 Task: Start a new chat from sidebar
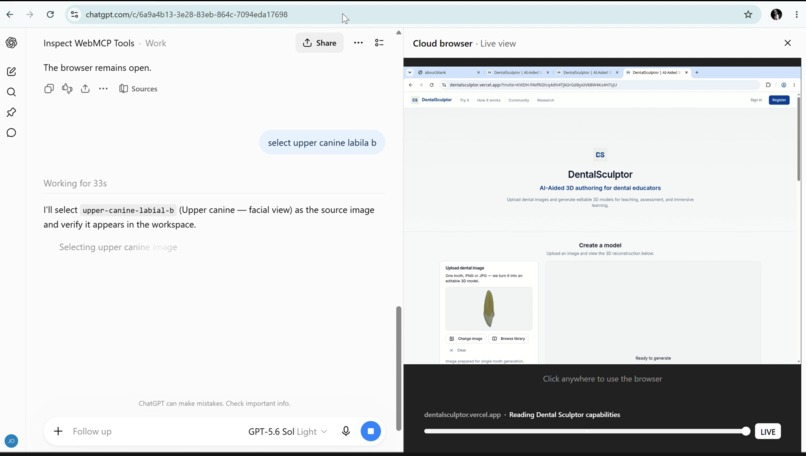(11, 71)
